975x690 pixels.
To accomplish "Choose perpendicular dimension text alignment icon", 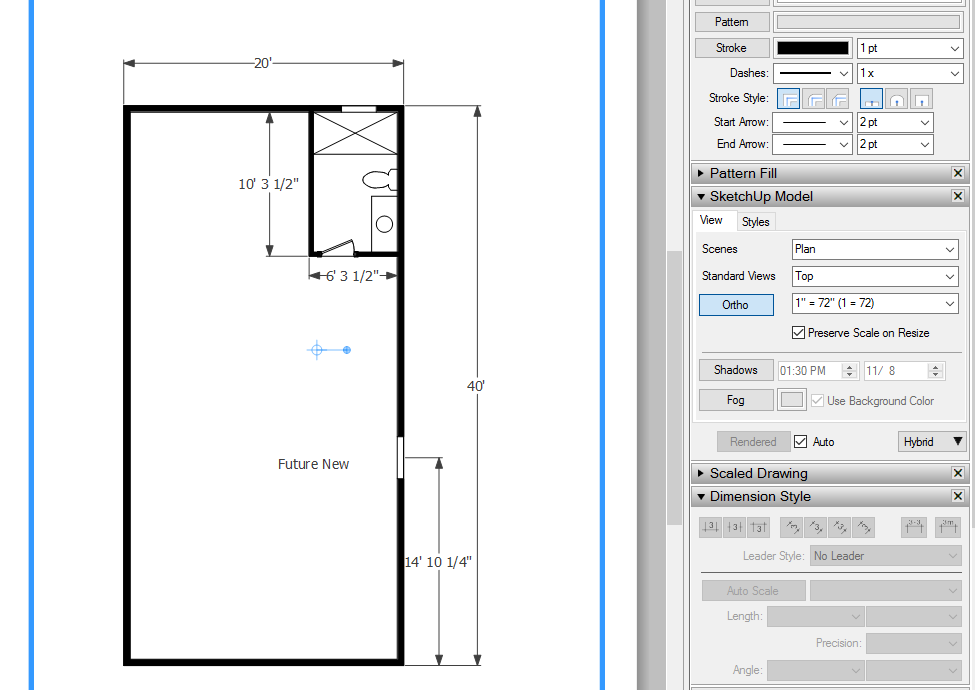I will (864, 527).
